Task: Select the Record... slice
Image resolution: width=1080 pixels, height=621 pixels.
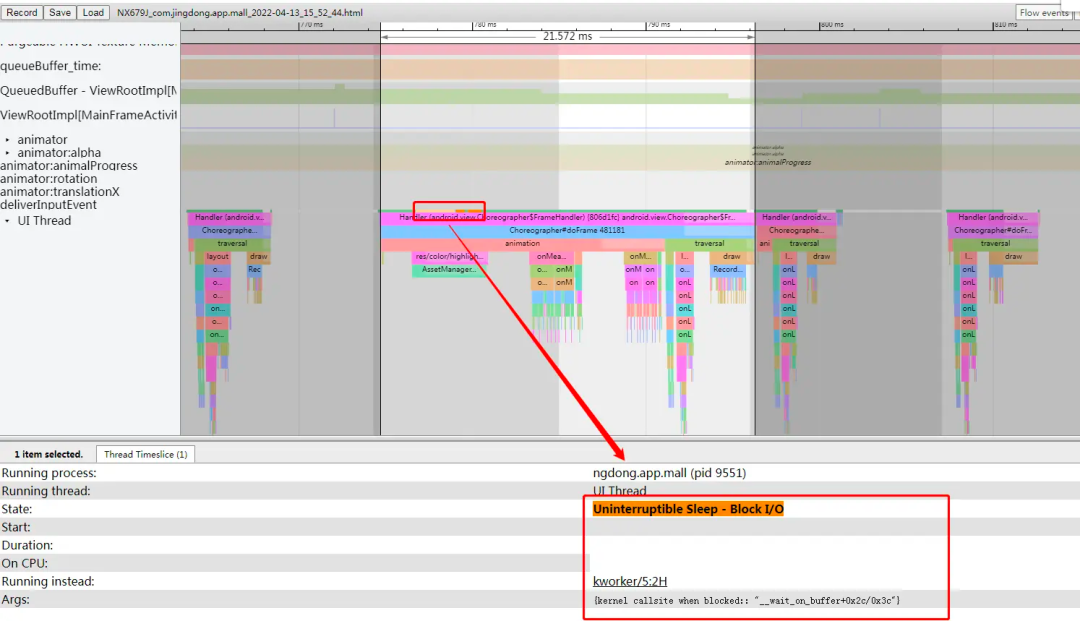Action: tap(727, 269)
